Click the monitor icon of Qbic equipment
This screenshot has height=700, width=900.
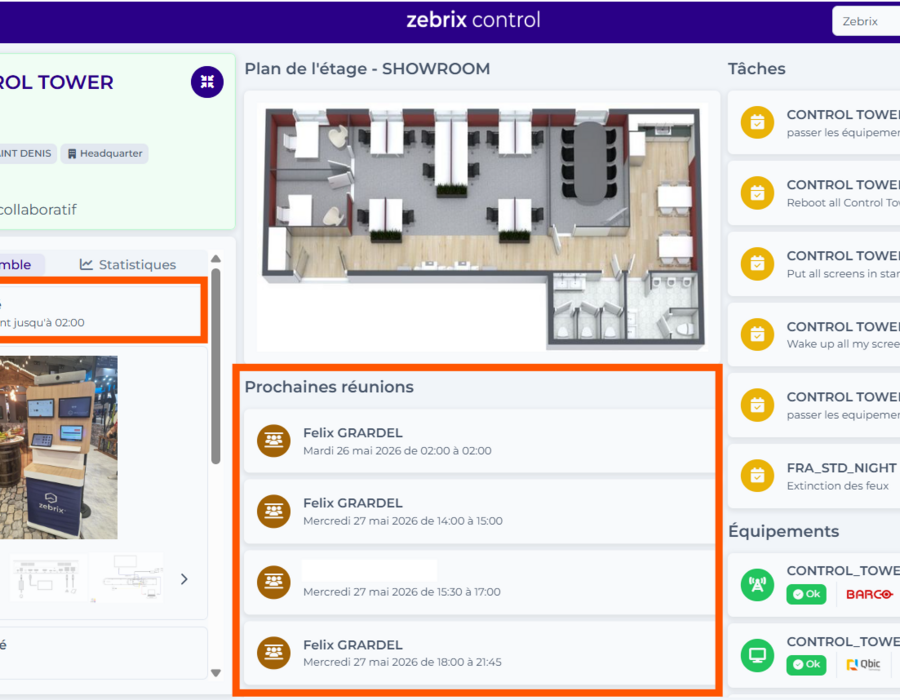click(x=758, y=655)
